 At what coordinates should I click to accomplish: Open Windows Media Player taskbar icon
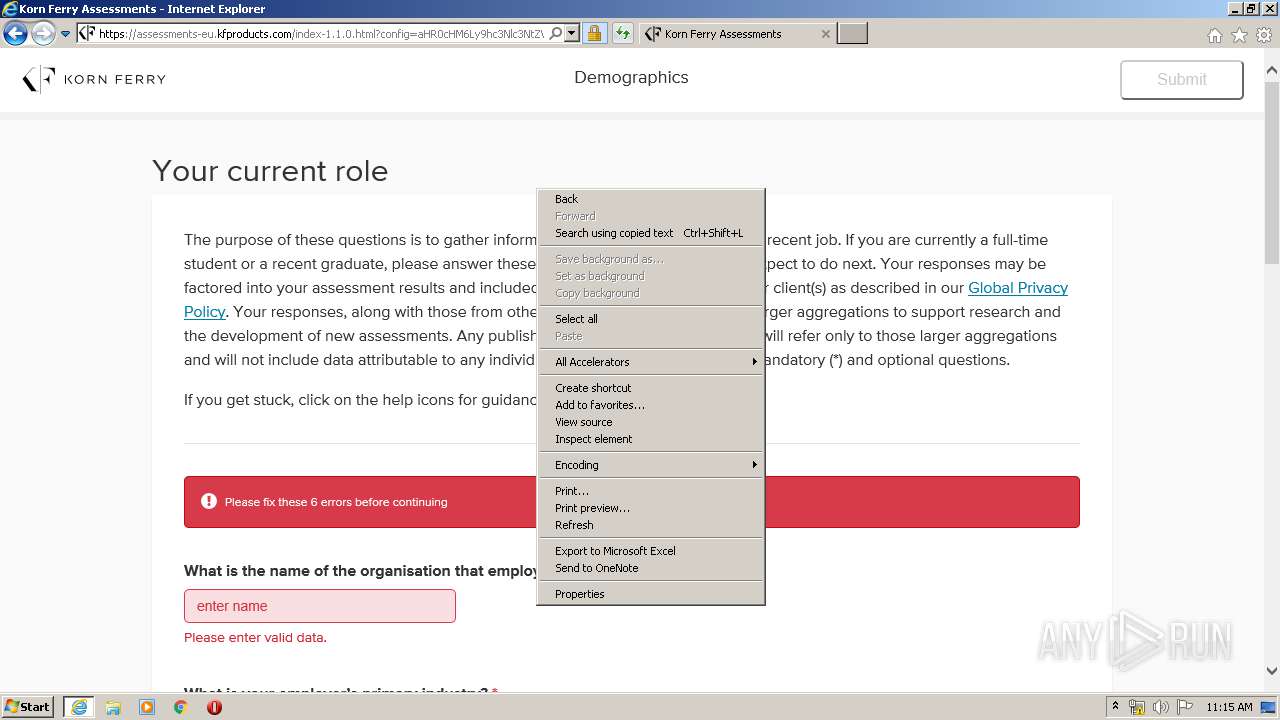click(147, 707)
